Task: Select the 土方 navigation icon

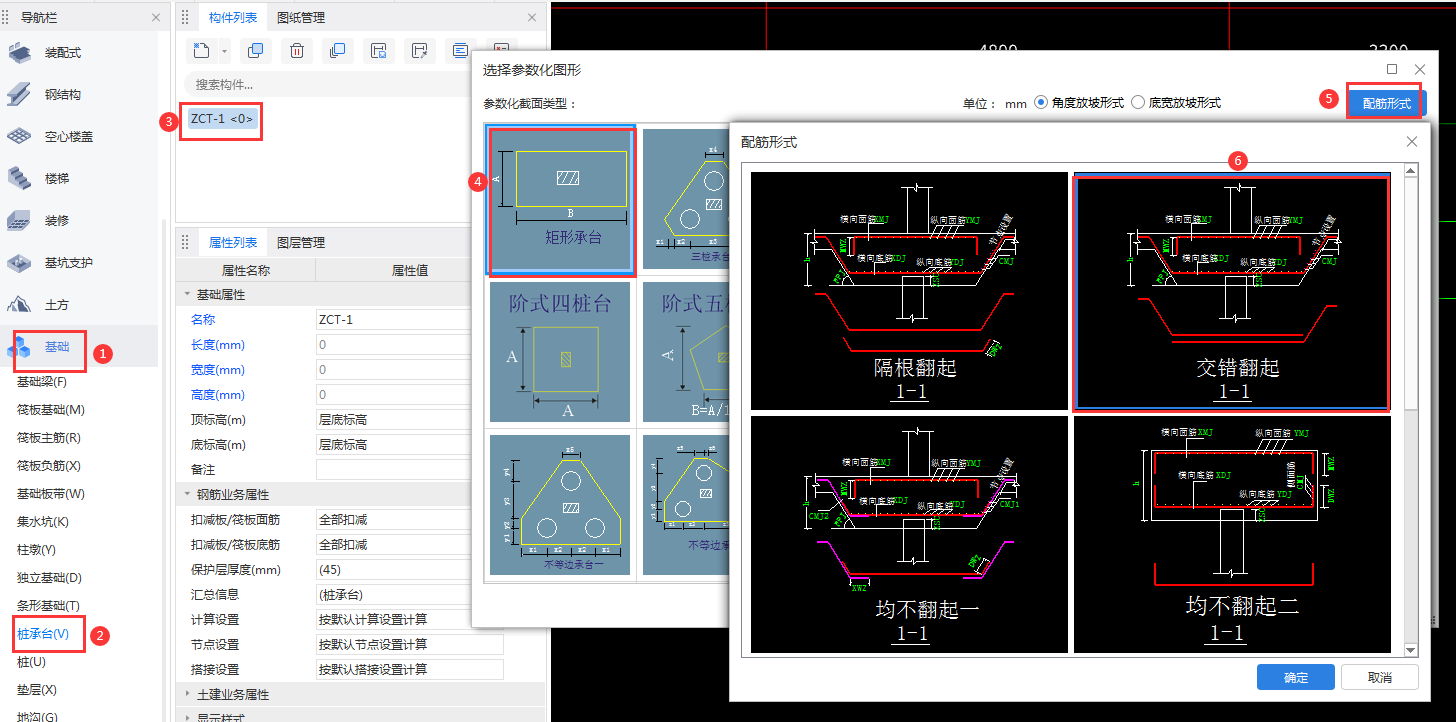Action: (x=20, y=305)
